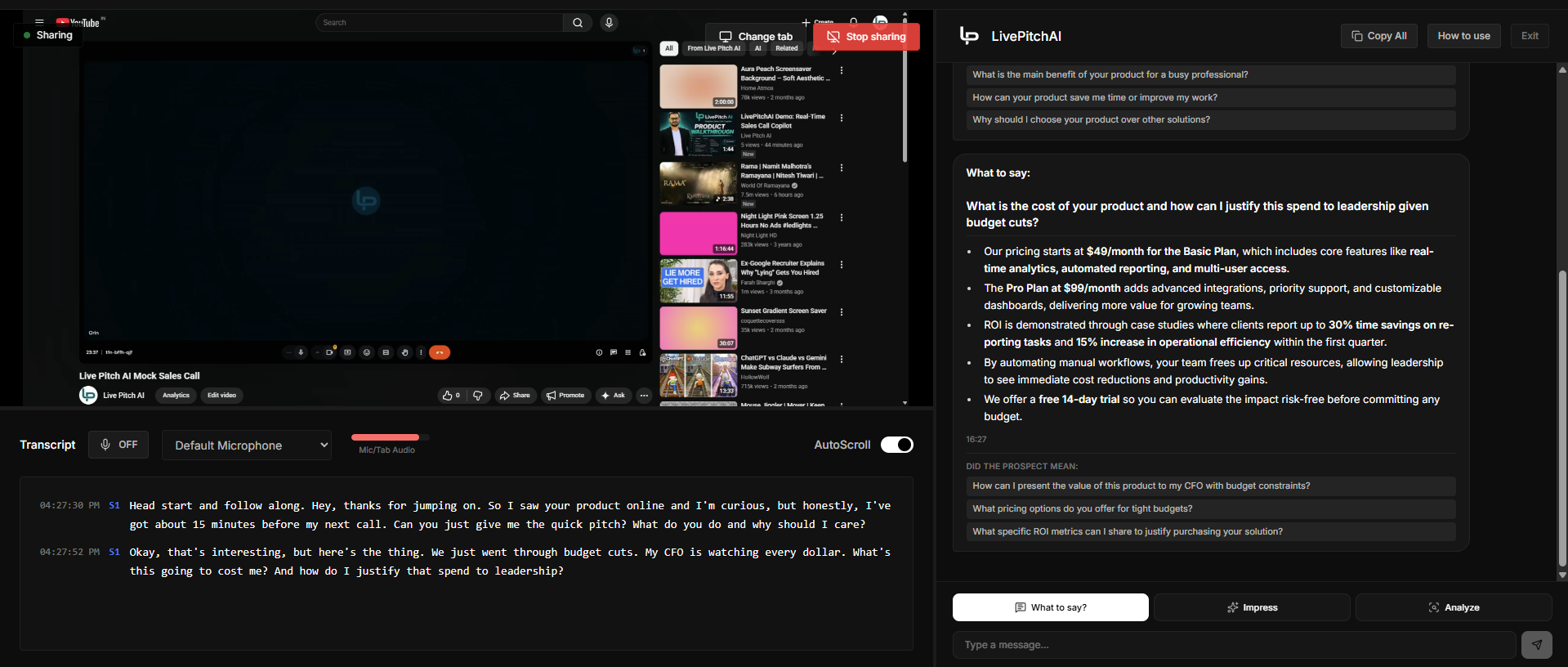The height and width of the screenshot is (667, 1568).
Task: Click the LivePitchAI logo icon
Action: pos(969,35)
